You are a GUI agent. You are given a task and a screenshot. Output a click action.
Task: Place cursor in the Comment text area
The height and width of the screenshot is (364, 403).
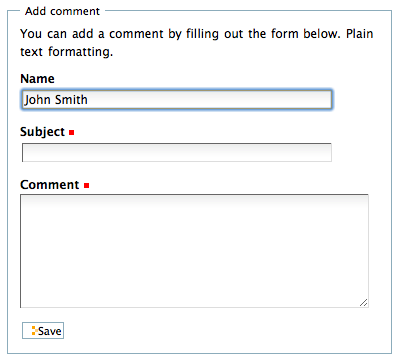coord(194,251)
